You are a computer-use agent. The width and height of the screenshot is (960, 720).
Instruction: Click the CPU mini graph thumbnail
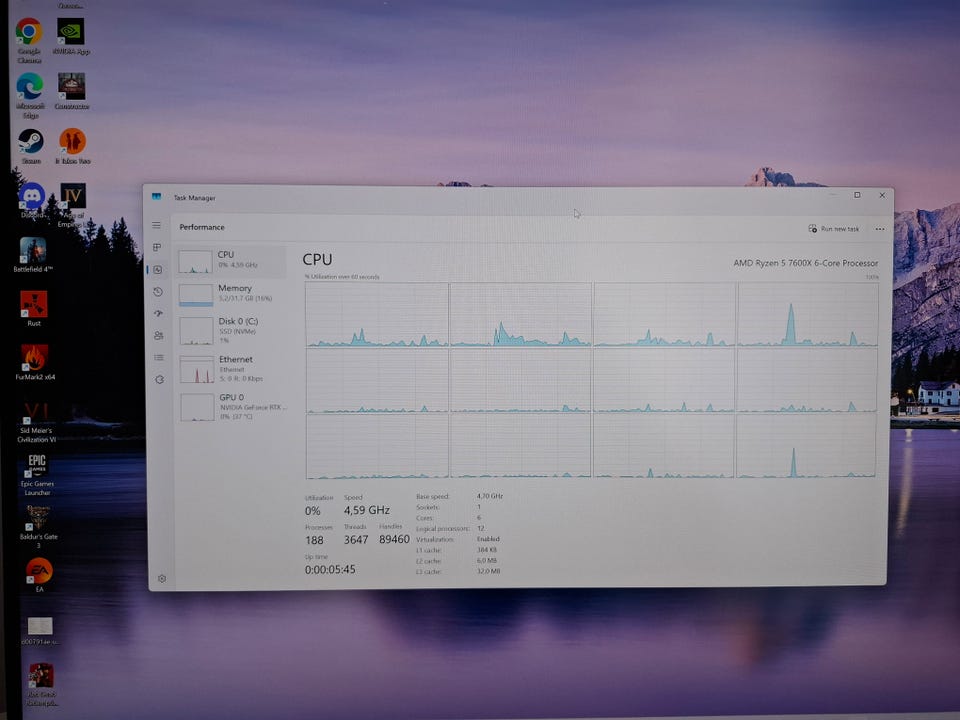pos(195,261)
